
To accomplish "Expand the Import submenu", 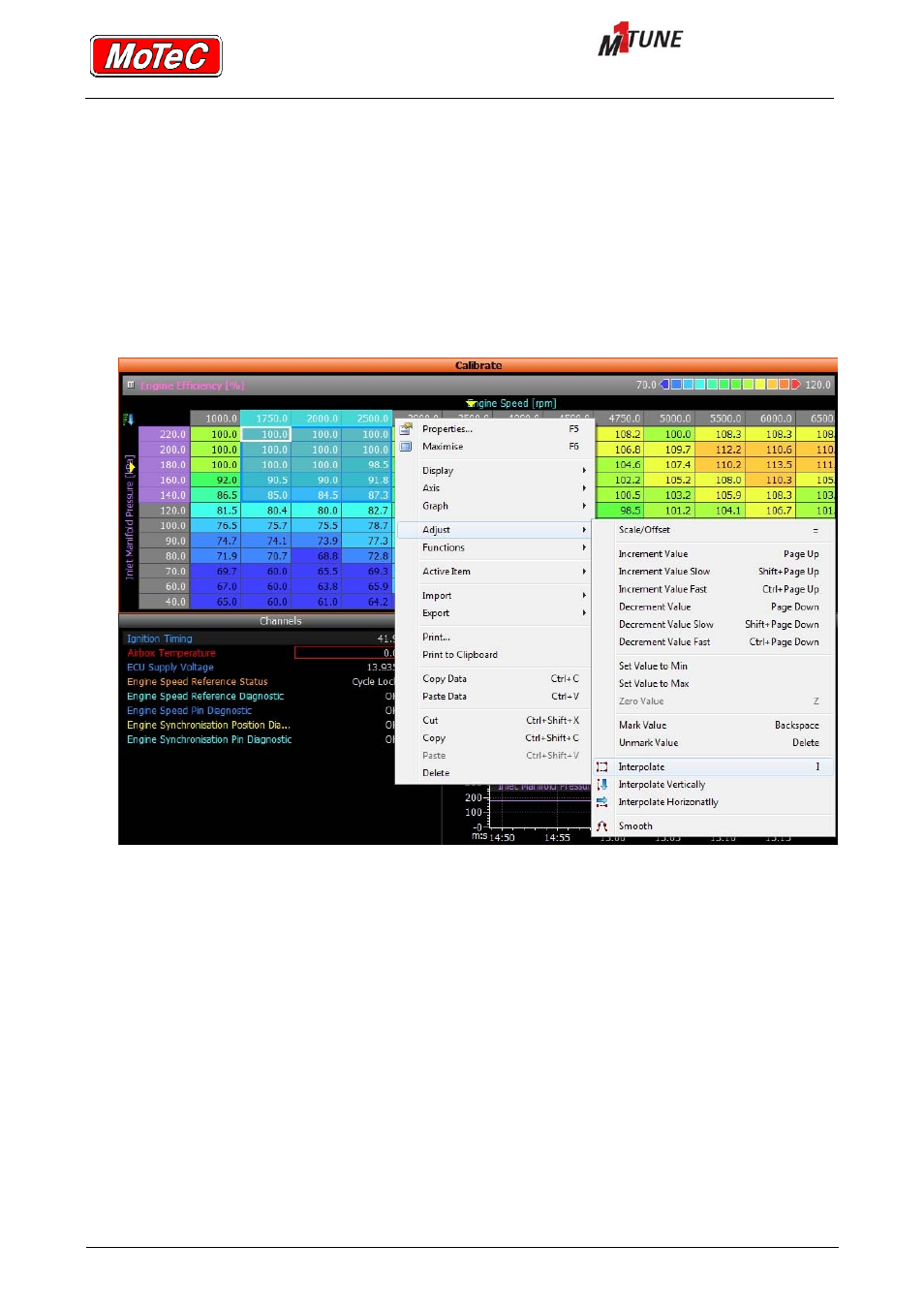I will click(x=494, y=596).
